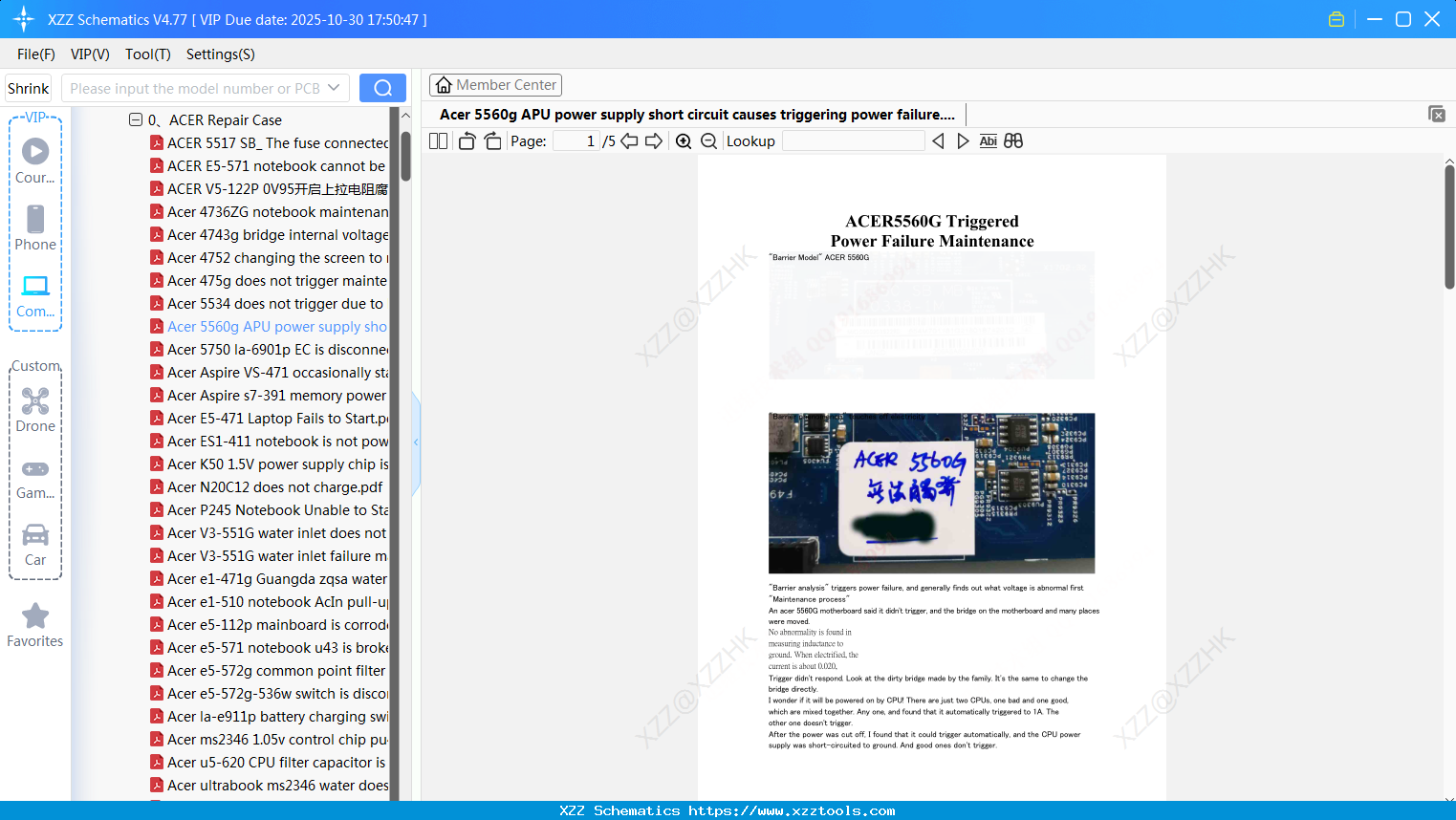Click the file tree vertical scrollbar
The height and width of the screenshot is (820, 1456).
tap(405, 157)
